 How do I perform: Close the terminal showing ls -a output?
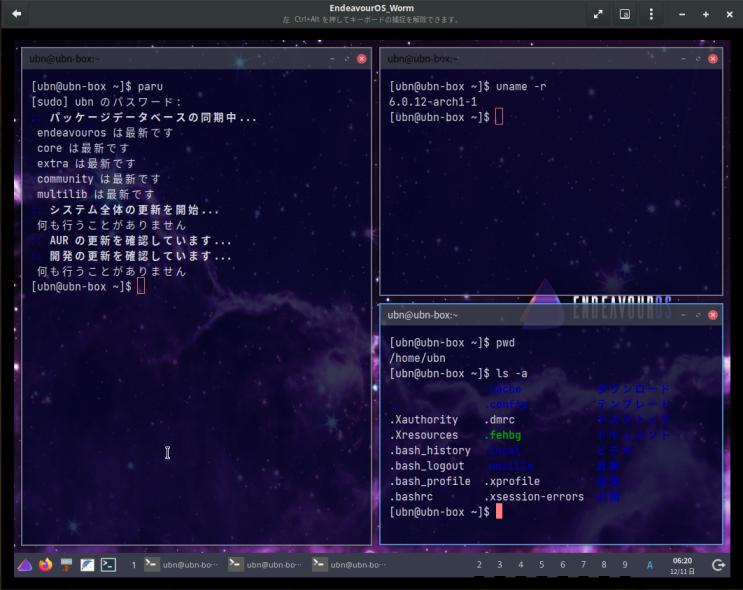point(713,315)
